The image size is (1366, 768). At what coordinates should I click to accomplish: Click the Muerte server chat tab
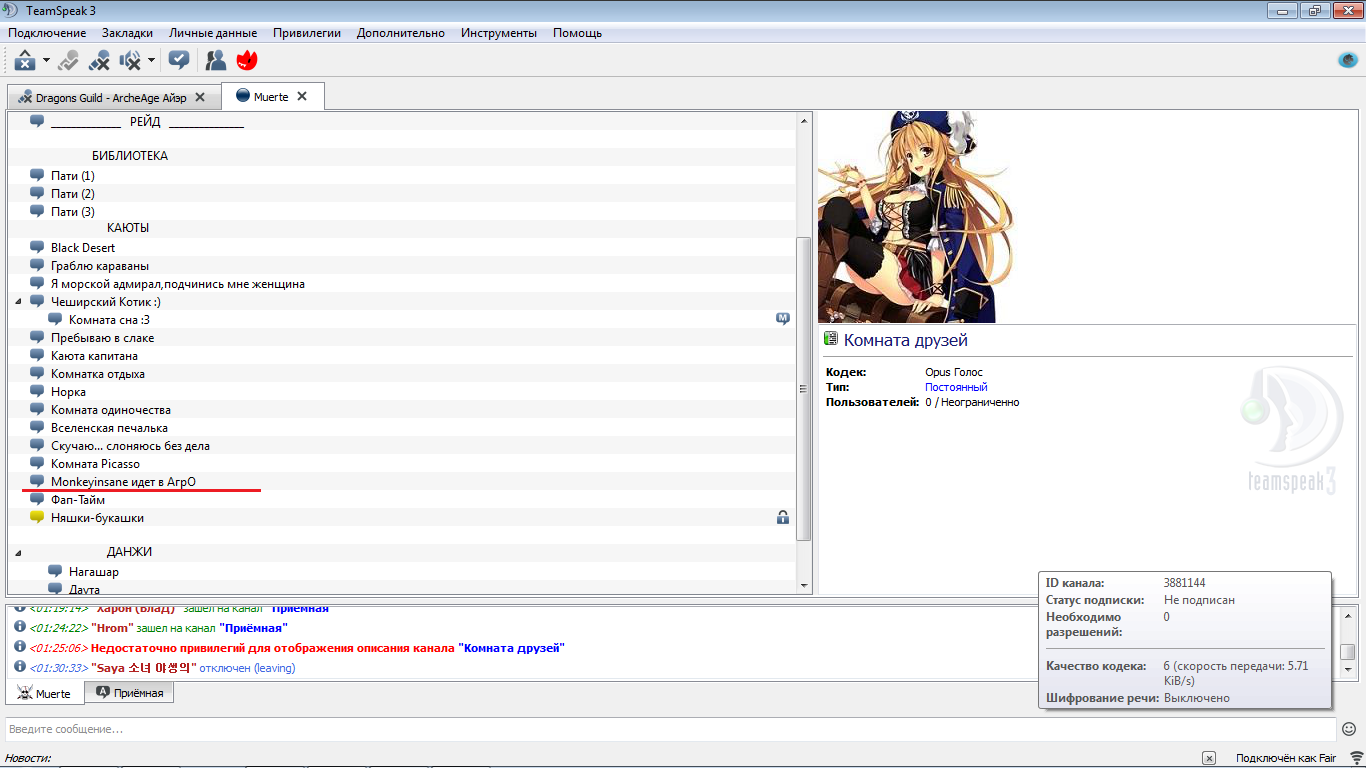pos(44,692)
